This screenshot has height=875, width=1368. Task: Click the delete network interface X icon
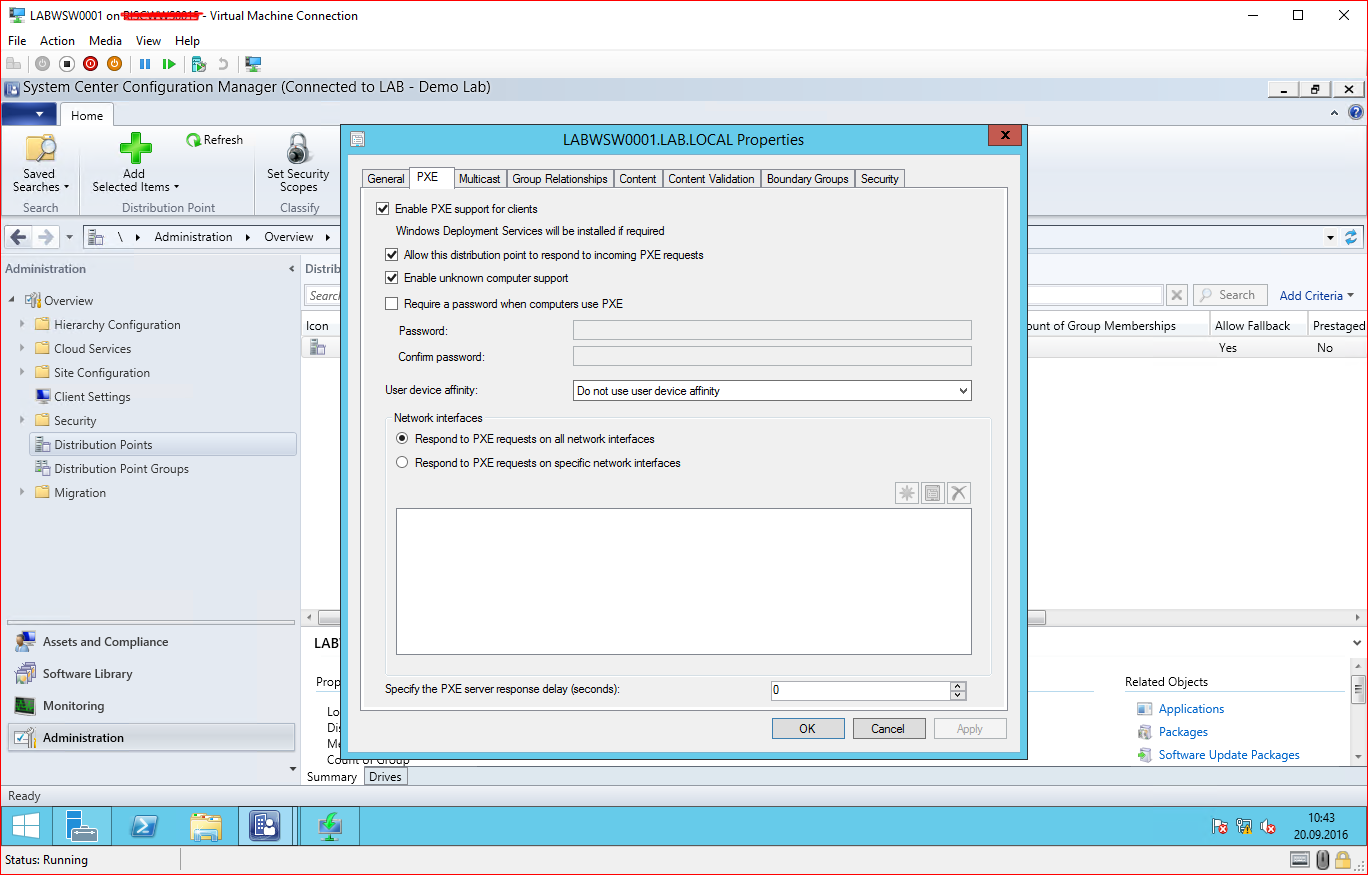pos(959,493)
